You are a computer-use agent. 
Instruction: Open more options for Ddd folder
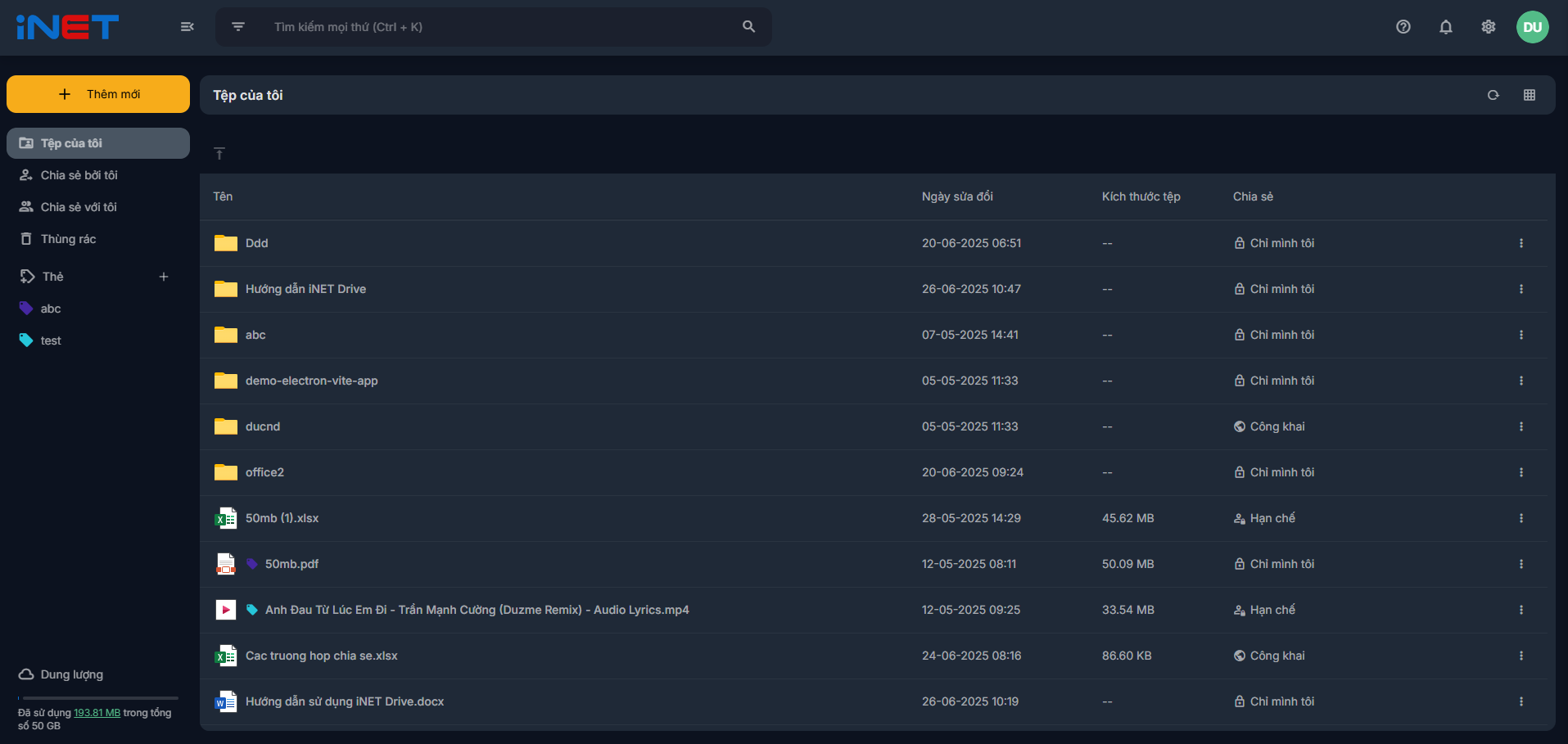tap(1521, 243)
